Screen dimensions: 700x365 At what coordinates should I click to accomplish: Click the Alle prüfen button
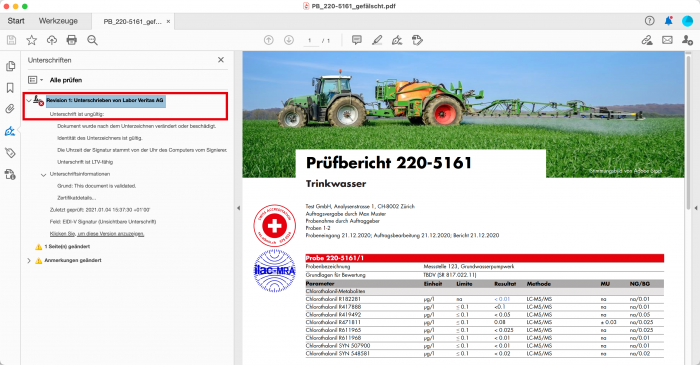[66, 80]
